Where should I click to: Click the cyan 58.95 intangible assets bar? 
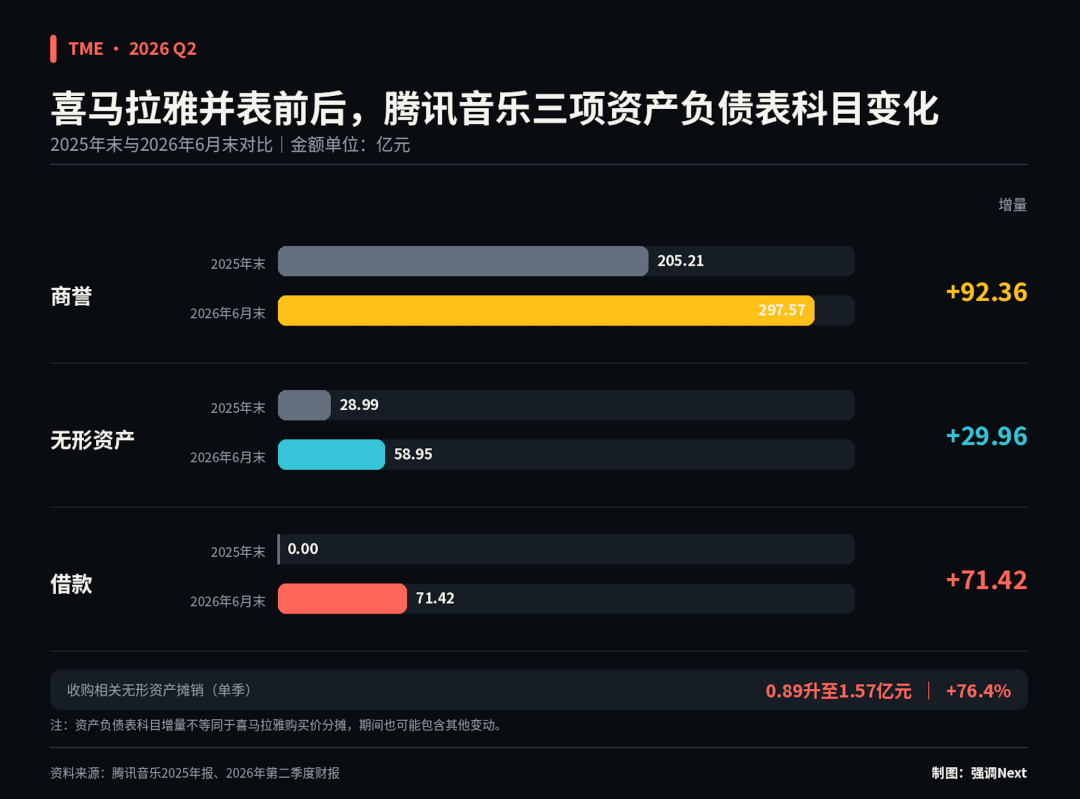(x=331, y=455)
